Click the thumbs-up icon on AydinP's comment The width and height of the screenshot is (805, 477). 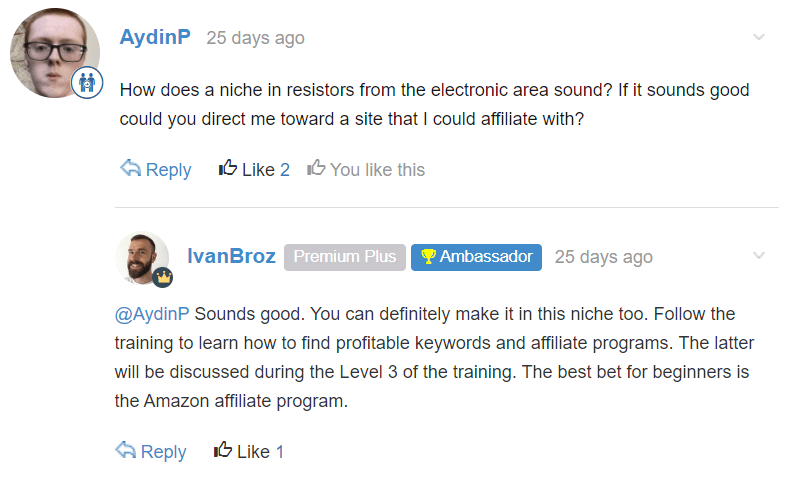tap(227, 167)
